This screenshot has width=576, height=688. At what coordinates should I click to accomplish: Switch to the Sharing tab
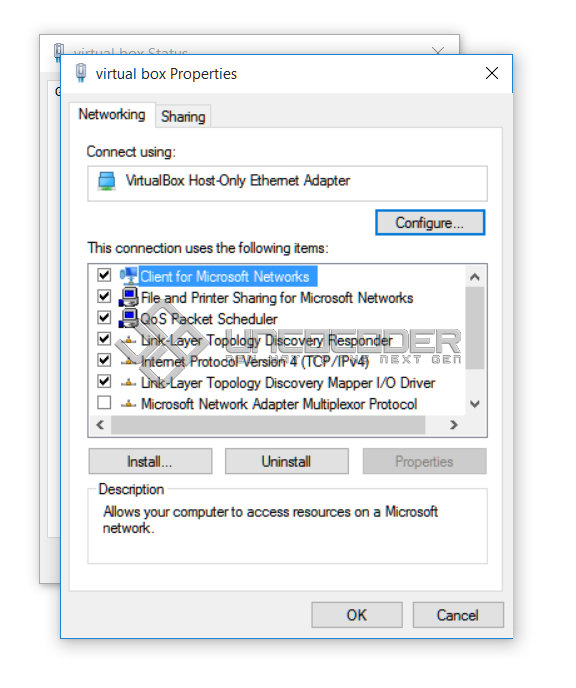click(x=183, y=117)
